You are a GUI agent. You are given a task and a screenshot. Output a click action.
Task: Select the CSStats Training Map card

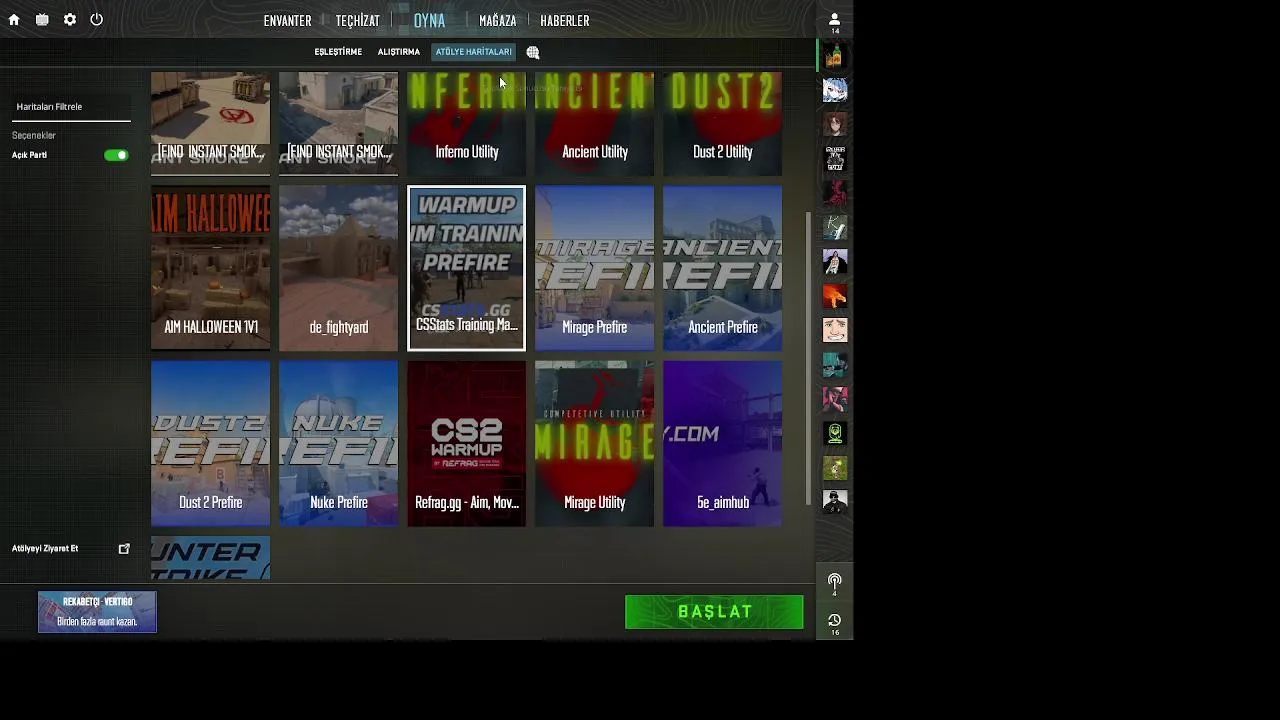[466, 268]
